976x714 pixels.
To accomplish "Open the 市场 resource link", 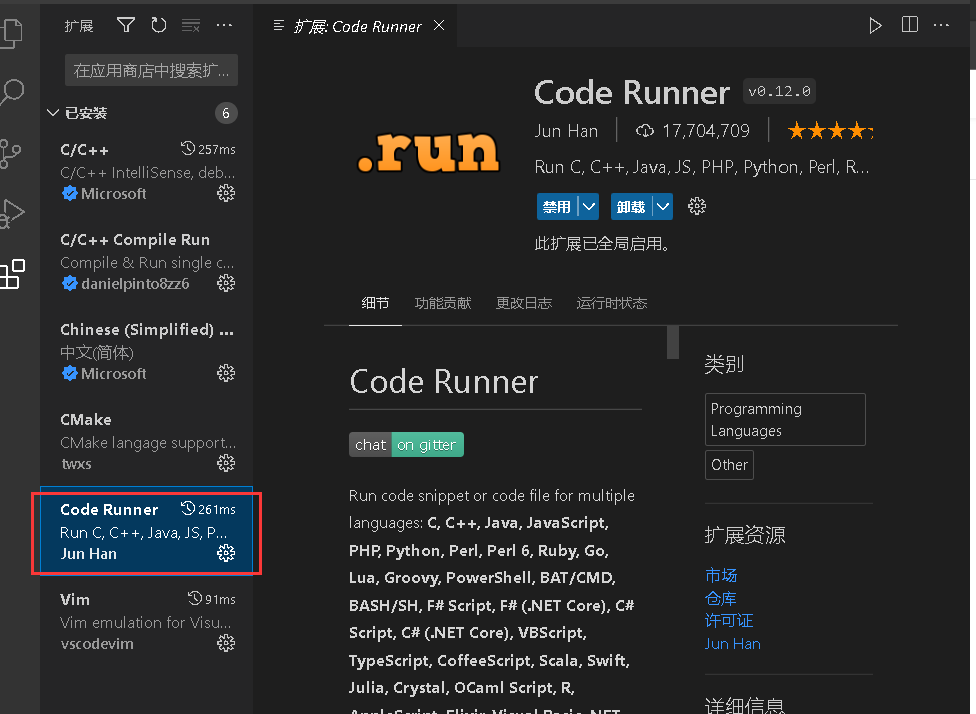I will 720,575.
